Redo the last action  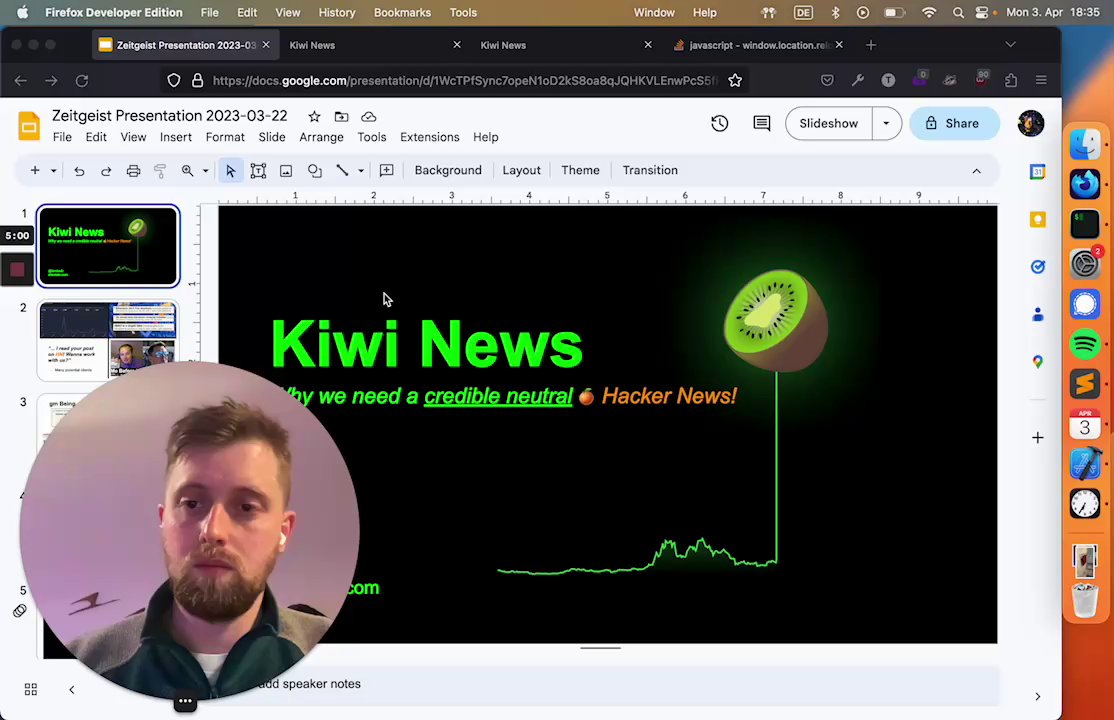coord(106,171)
